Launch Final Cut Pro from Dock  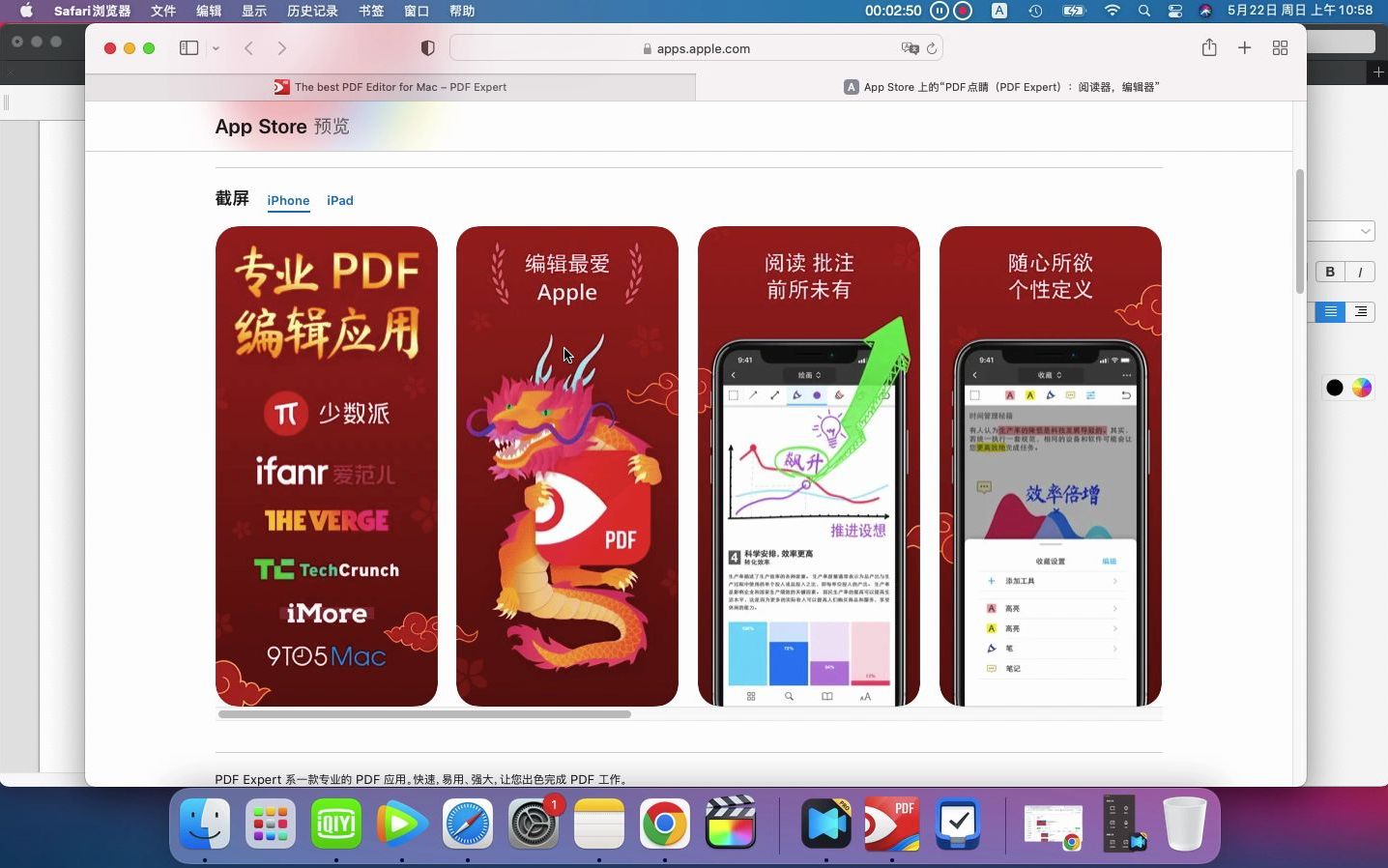[731, 824]
